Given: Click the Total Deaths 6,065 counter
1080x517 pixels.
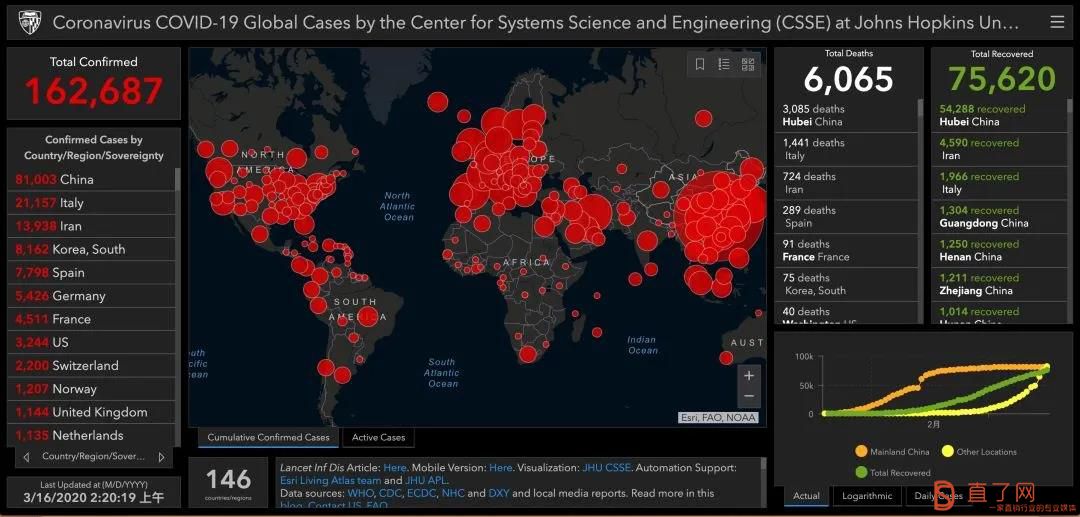Looking at the screenshot, I should [849, 72].
